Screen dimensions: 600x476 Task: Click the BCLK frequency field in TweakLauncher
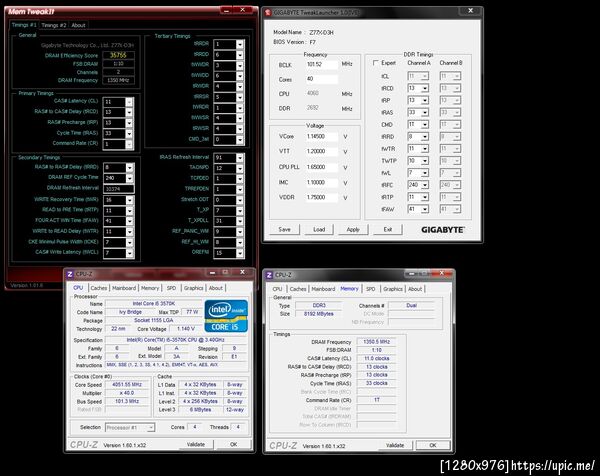(x=321, y=64)
